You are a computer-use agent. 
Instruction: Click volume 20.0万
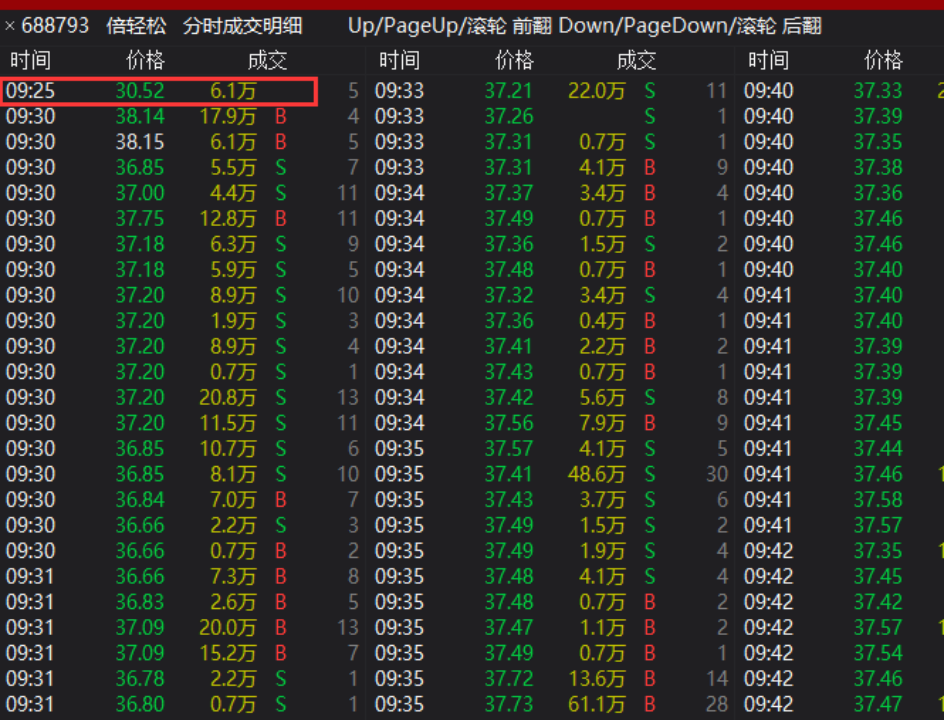click(228, 628)
